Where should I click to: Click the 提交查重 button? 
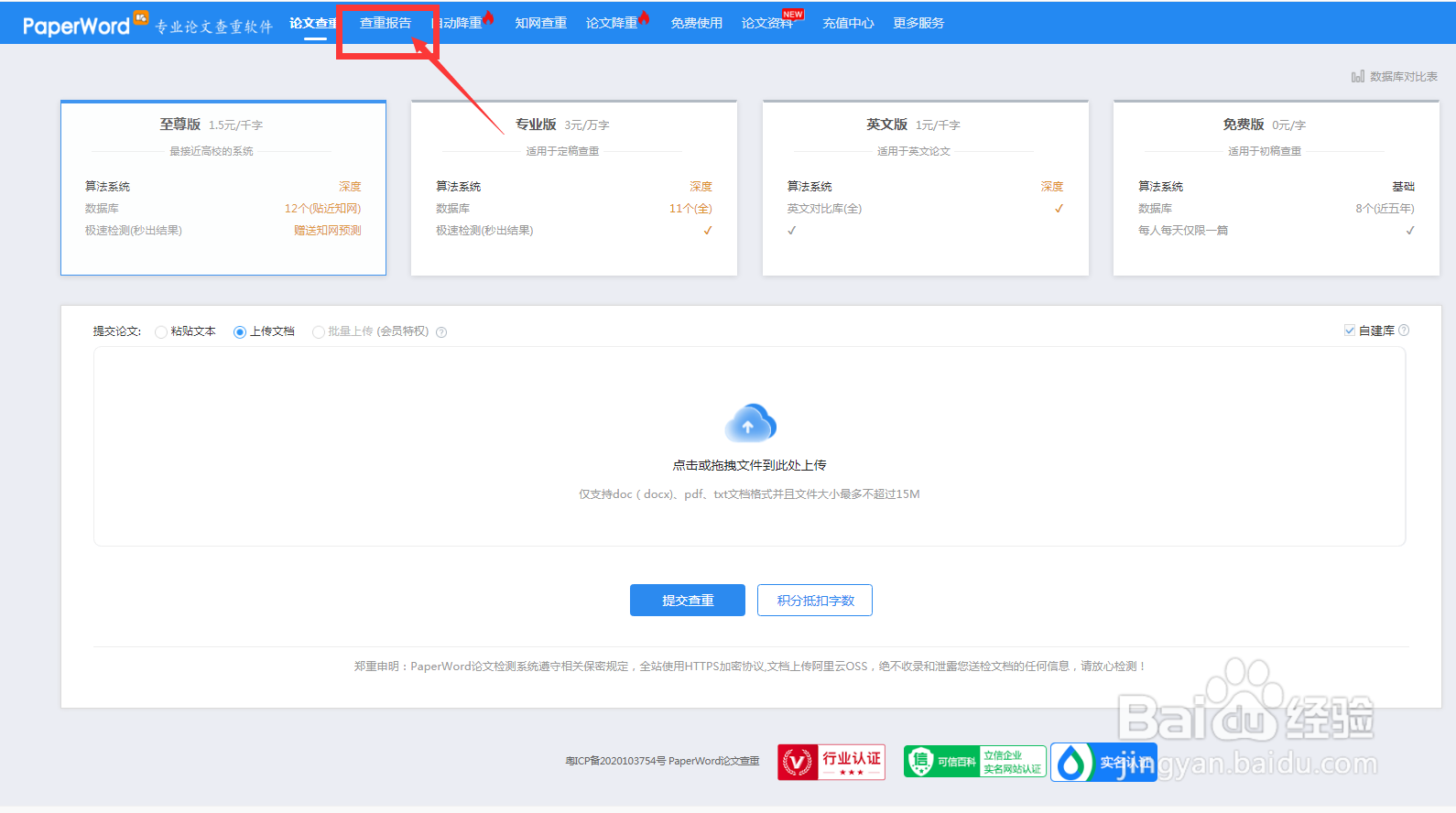tap(688, 601)
